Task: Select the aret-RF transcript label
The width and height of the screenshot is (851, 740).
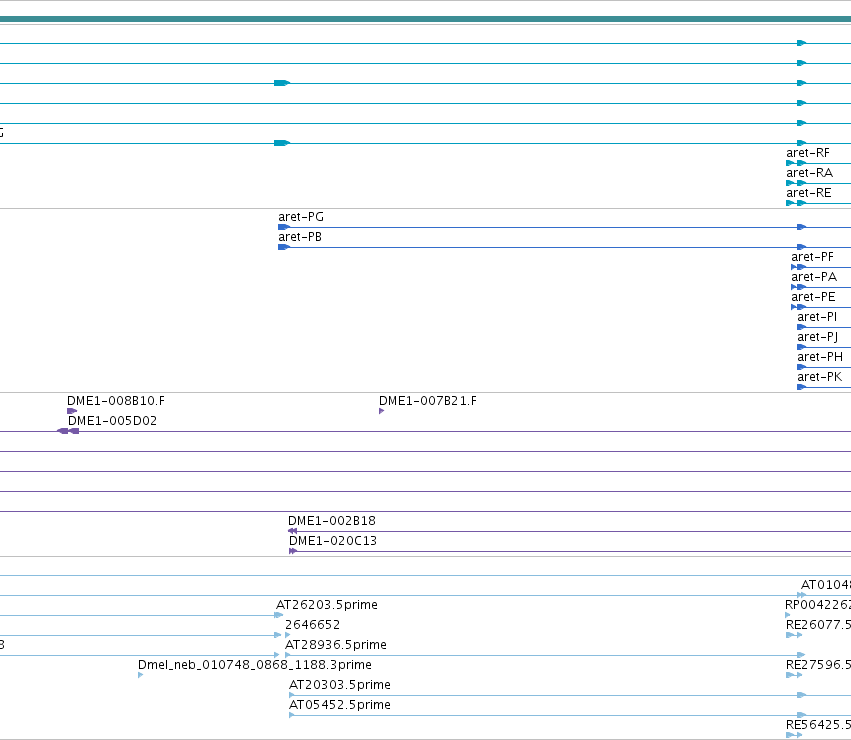Action: (808, 153)
